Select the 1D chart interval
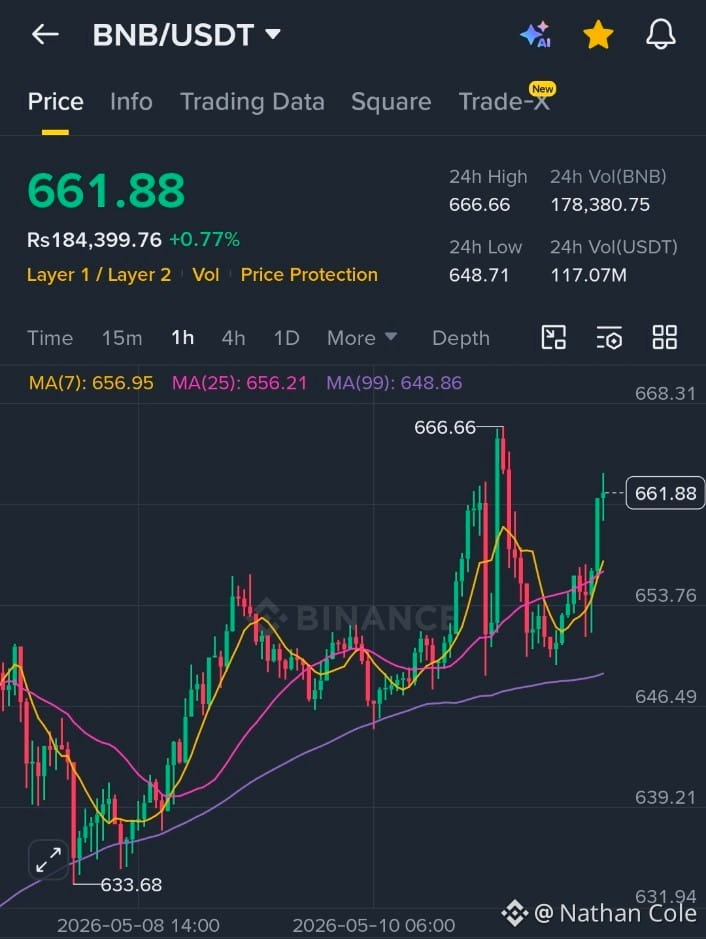The width and height of the screenshot is (706, 939). 286,338
